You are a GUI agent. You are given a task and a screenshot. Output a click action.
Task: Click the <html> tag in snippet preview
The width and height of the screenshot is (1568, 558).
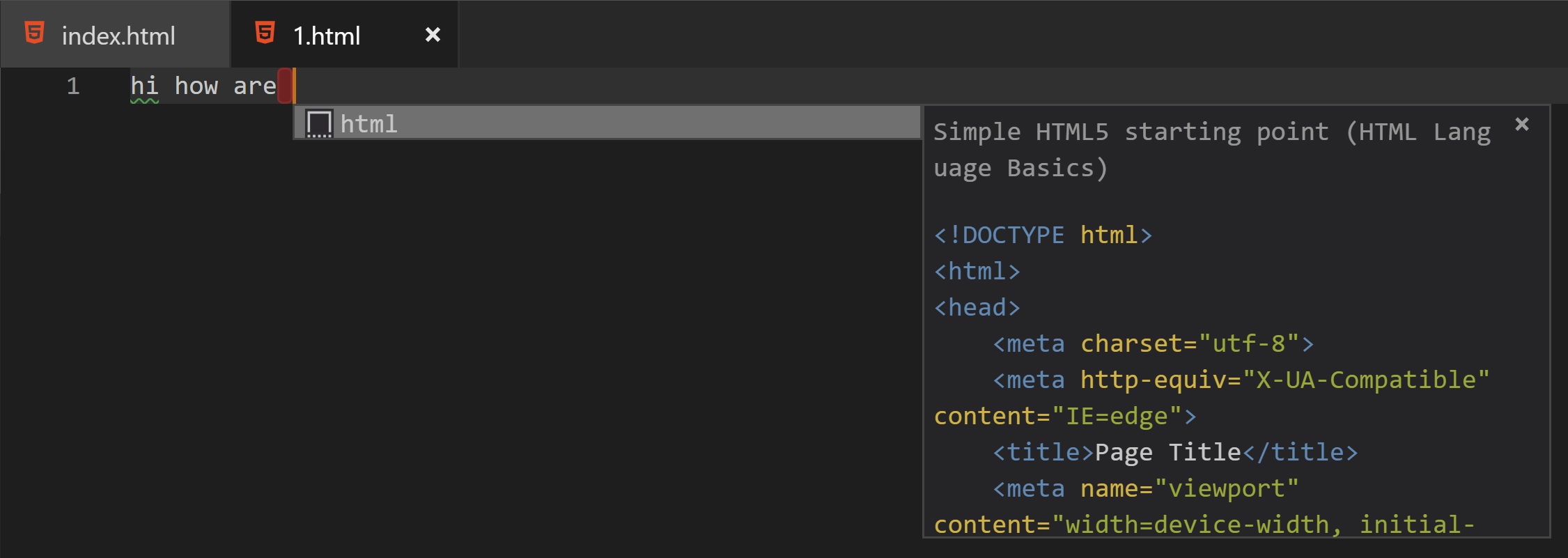pos(977,272)
